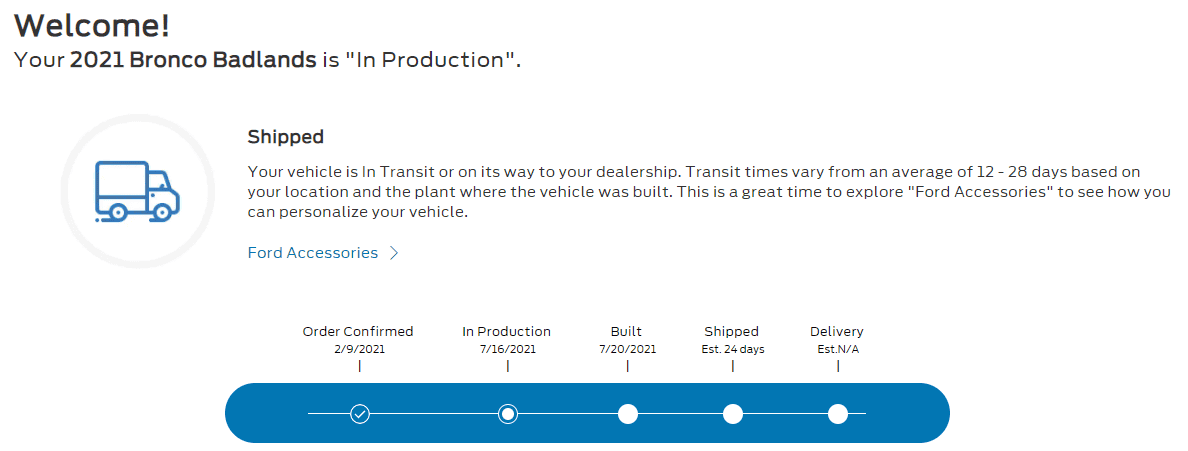Click the In Production timeline label
Screen dimensions: 1188x451
(x=507, y=331)
